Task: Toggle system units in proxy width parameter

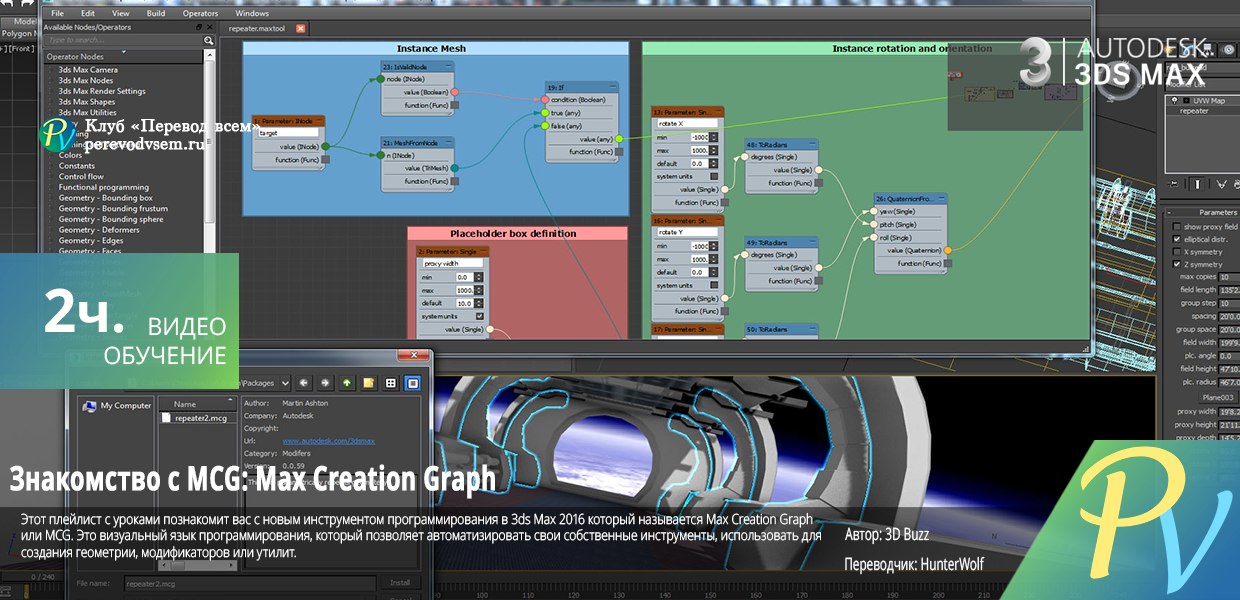Action: point(479,316)
